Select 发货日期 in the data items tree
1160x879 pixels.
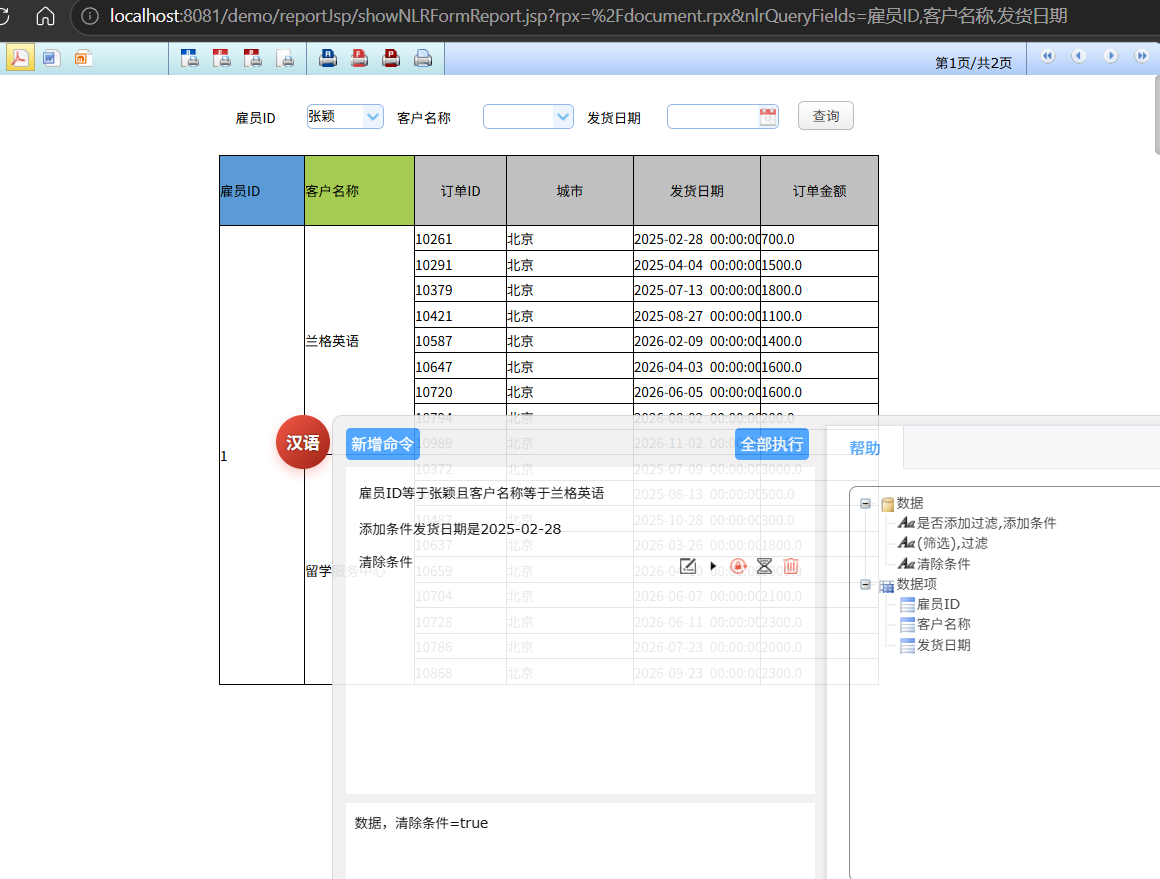pos(943,645)
